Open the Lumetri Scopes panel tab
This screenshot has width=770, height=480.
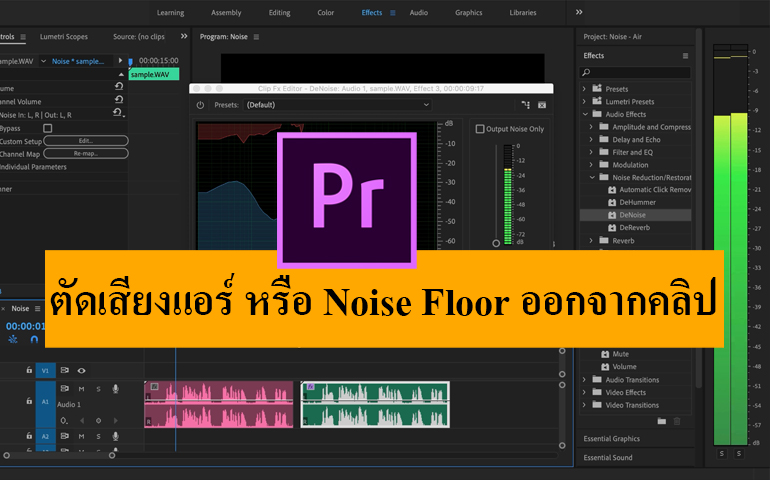tap(64, 36)
